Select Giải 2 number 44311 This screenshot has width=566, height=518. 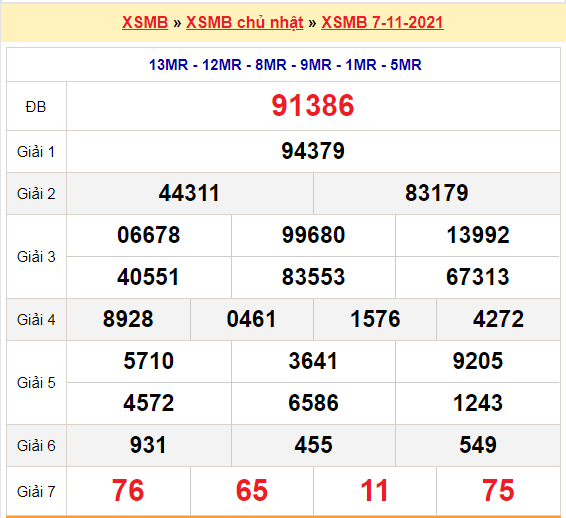189,193
